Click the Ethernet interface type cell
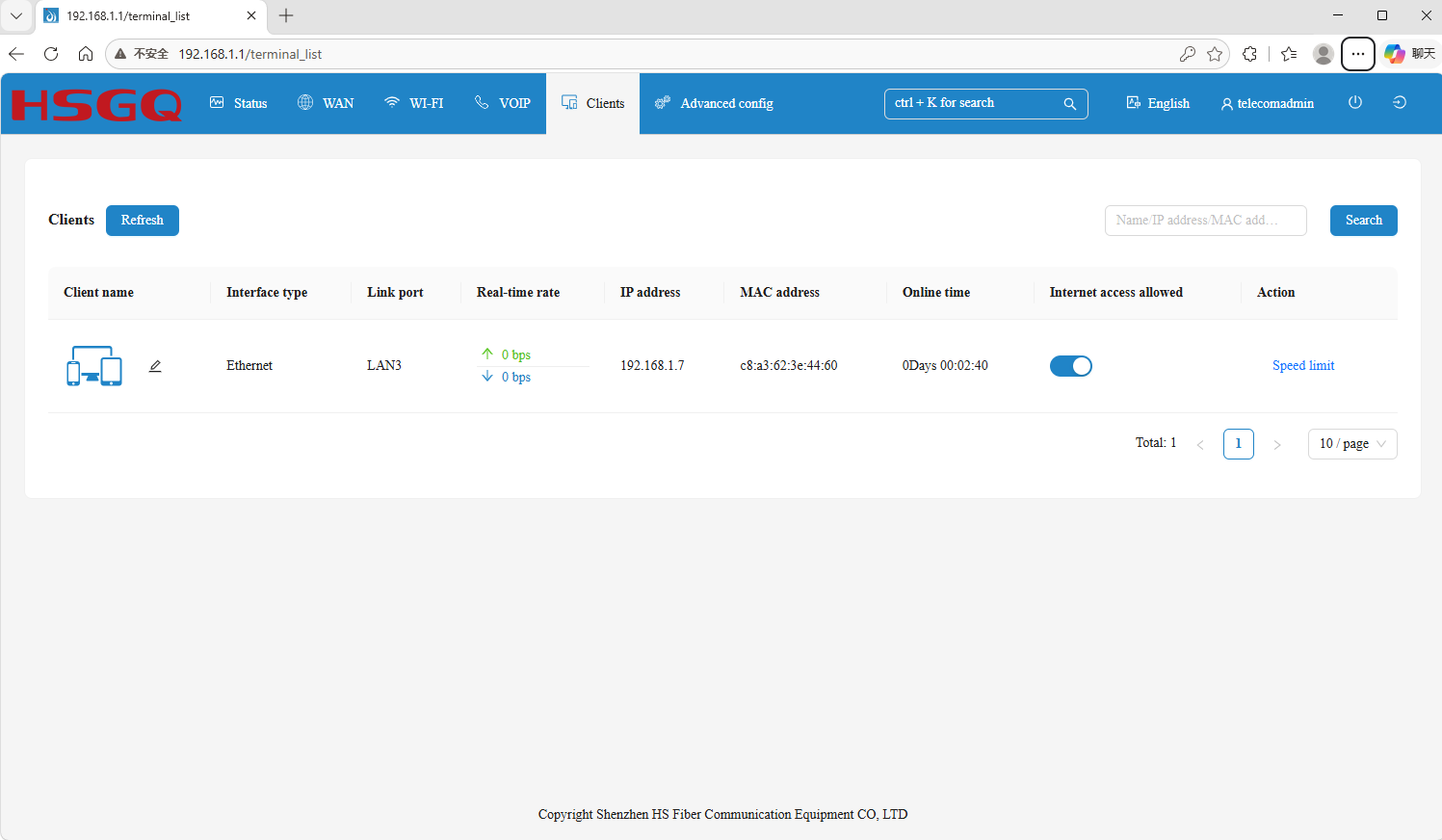 (x=249, y=366)
